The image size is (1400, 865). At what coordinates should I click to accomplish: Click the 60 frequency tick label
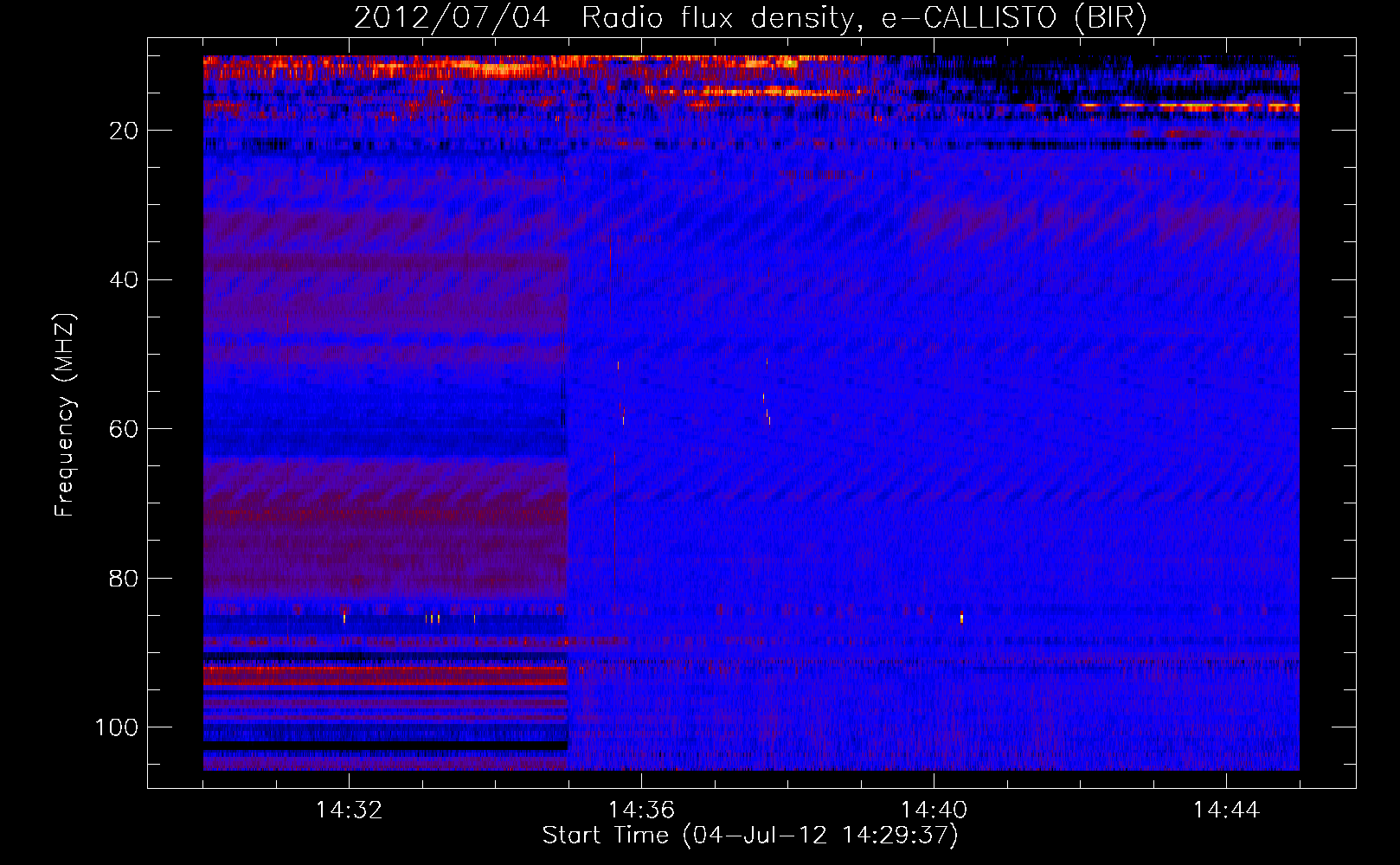124,429
